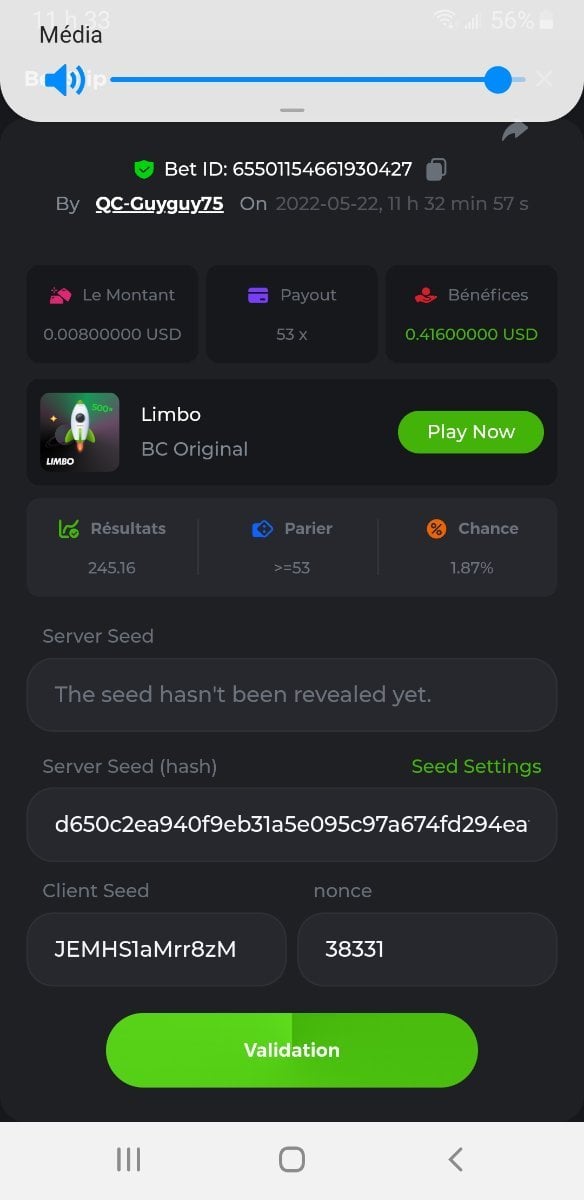584x1200 pixels.
Task: Tap the Limbo rocket game thumbnail
Action: [x=79, y=432]
